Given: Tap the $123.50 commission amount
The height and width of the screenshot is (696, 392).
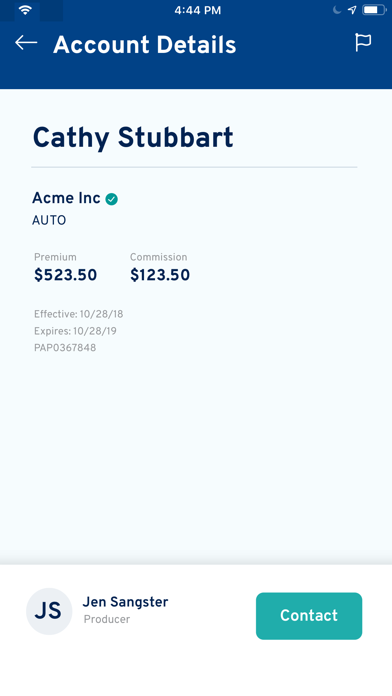Looking at the screenshot, I should coord(160,275).
